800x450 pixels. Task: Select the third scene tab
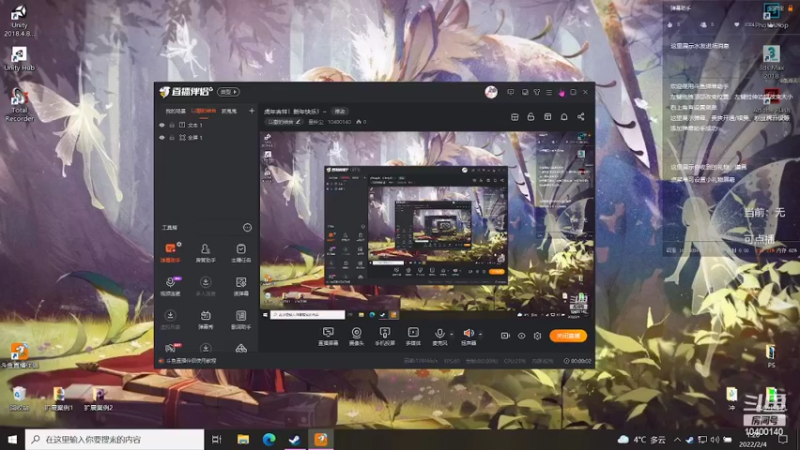(229, 111)
